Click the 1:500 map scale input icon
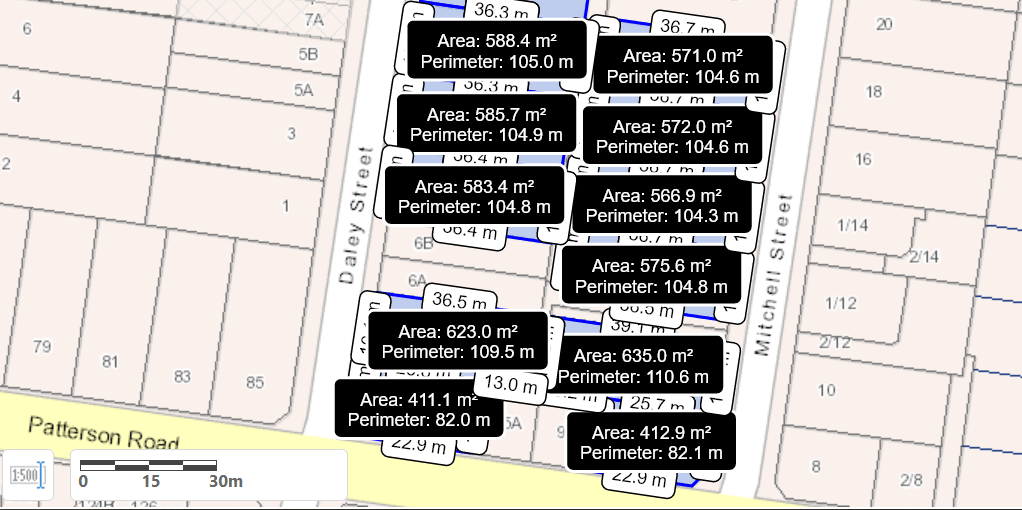Screen dimensions: 1022x510 point(27,474)
